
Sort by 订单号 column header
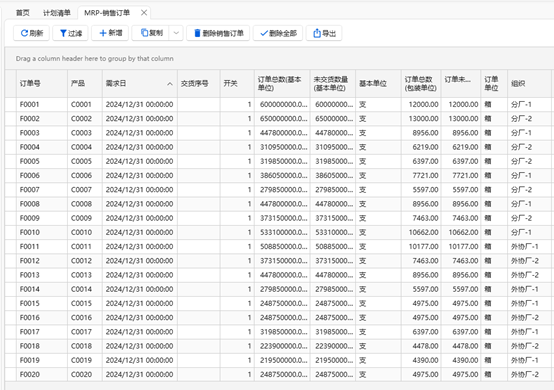[x=42, y=84]
